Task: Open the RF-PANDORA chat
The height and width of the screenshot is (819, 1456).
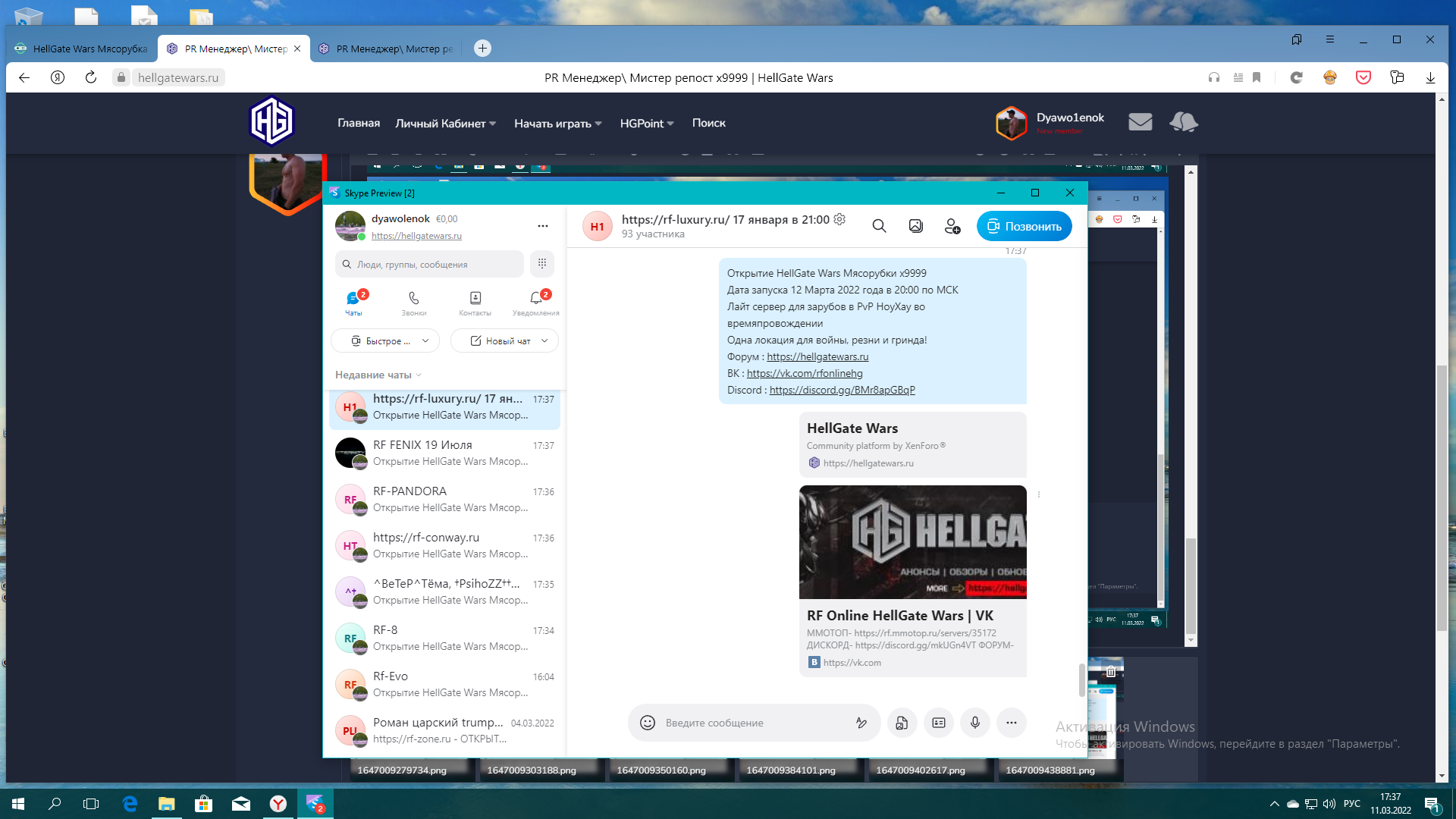Action: click(445, 499)
